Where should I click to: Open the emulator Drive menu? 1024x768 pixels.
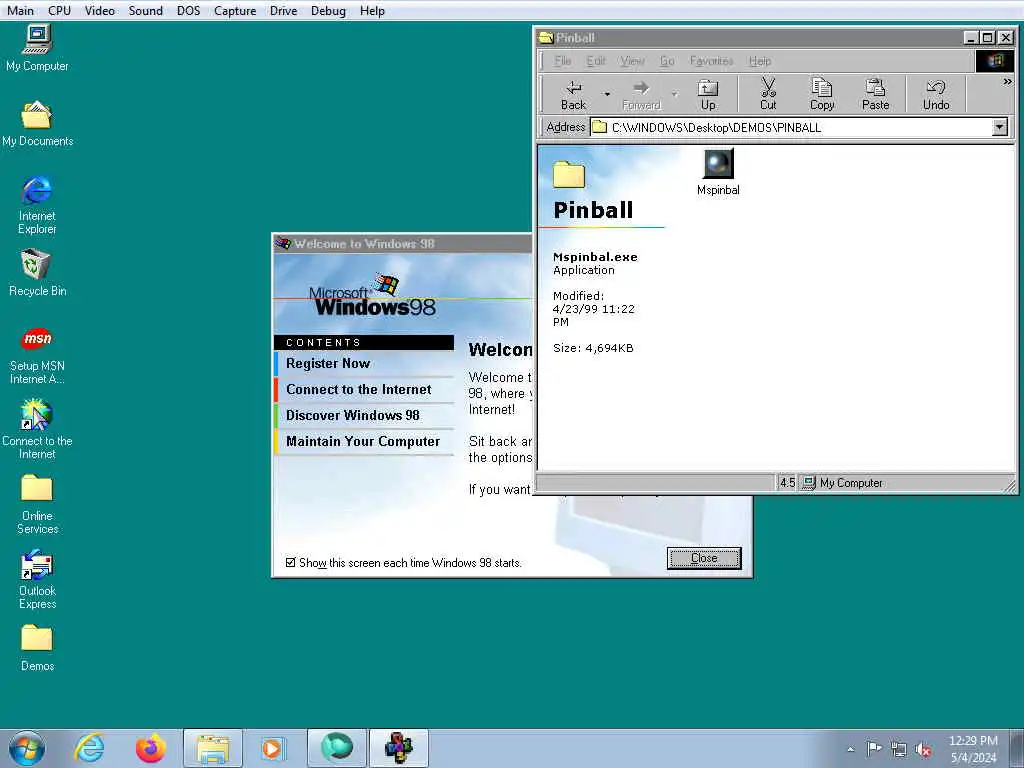tap(283, 10)
